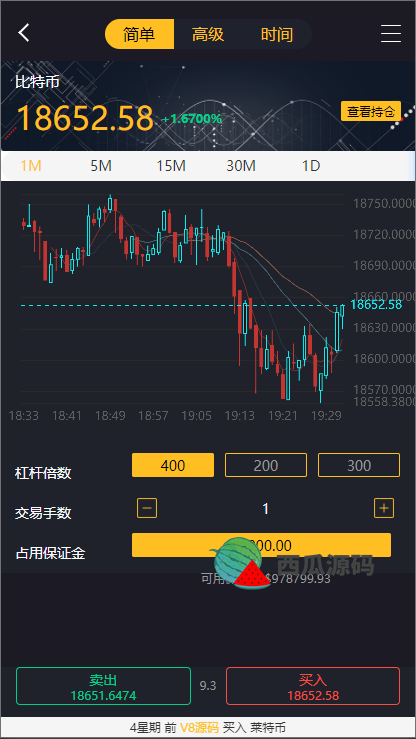Click the 占用保证金 margin amount field

coord(261,545)
